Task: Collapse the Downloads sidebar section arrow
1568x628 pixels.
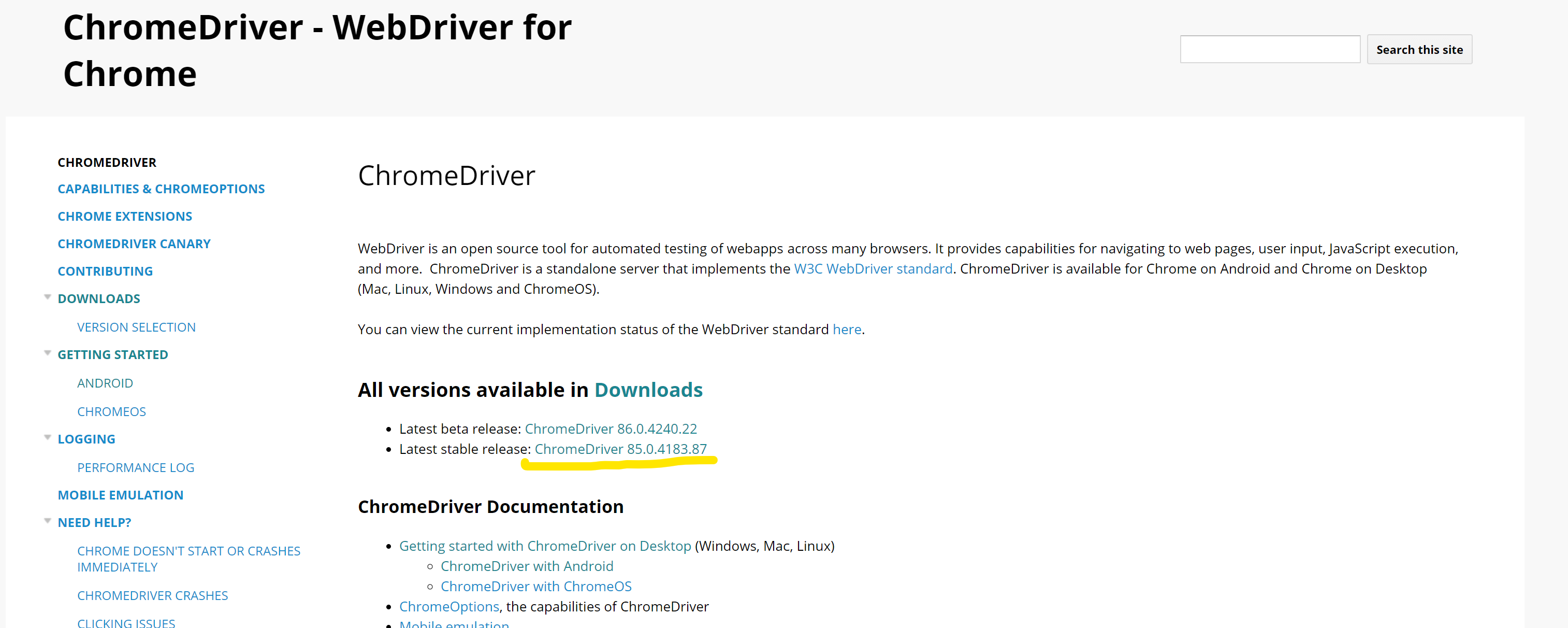Action: [x=48, y=297]
